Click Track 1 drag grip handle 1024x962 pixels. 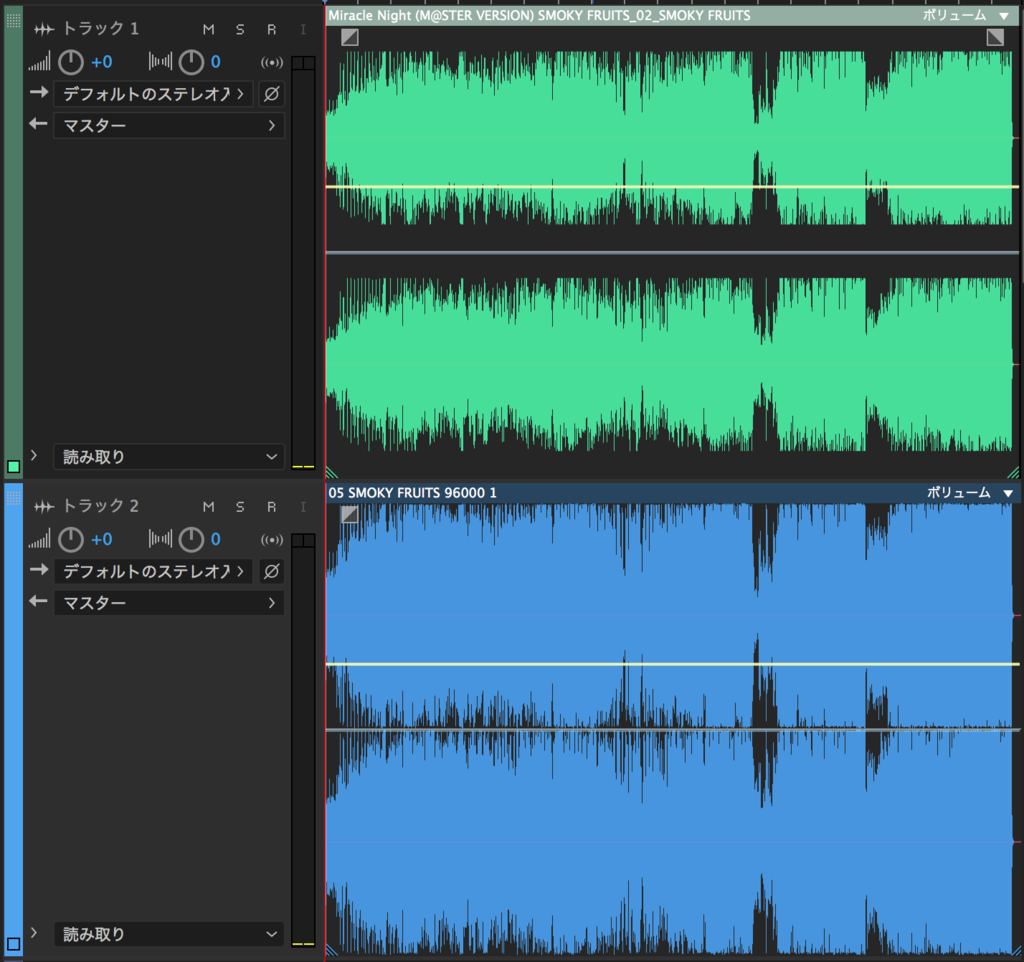point(14,20)
